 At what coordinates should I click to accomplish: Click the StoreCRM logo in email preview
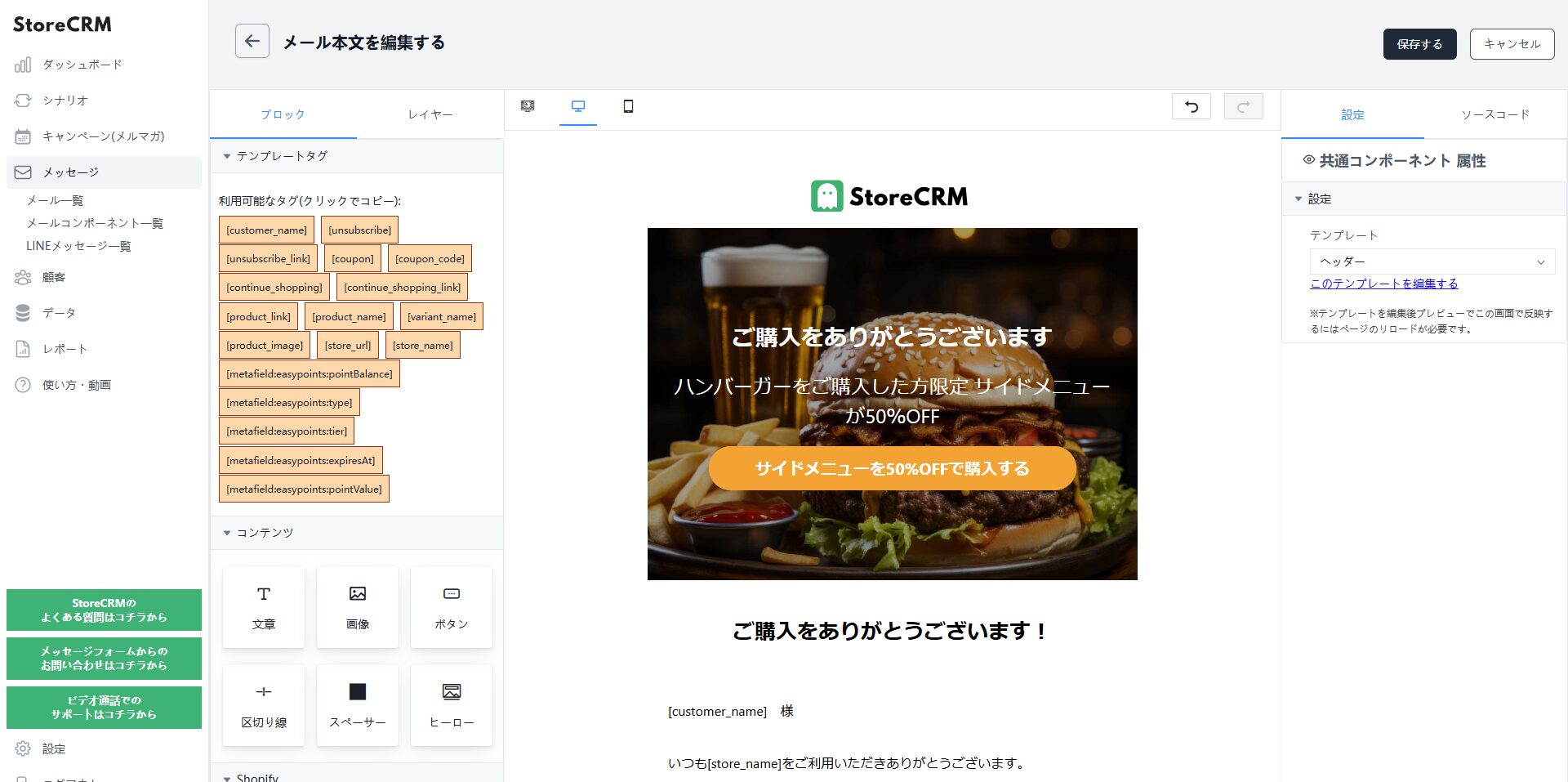click(889, 196)
